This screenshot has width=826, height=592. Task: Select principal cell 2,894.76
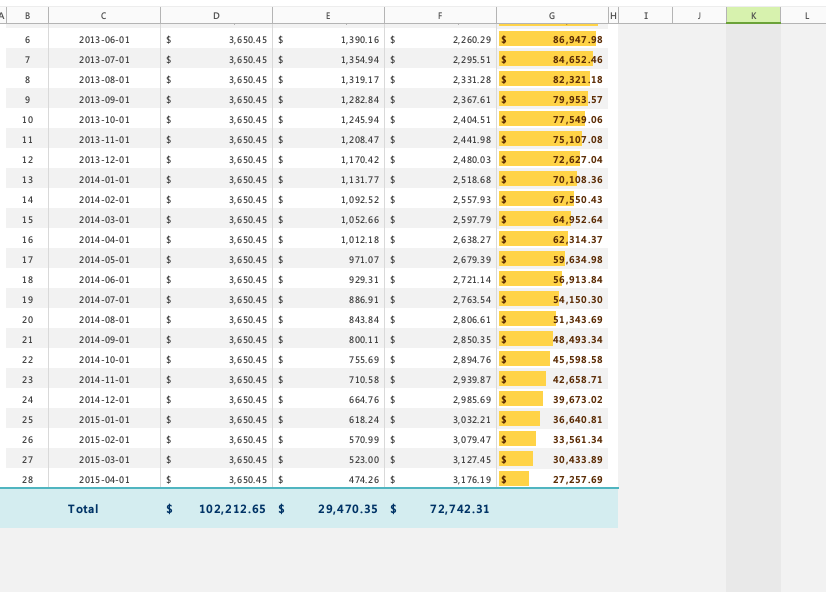440,360
